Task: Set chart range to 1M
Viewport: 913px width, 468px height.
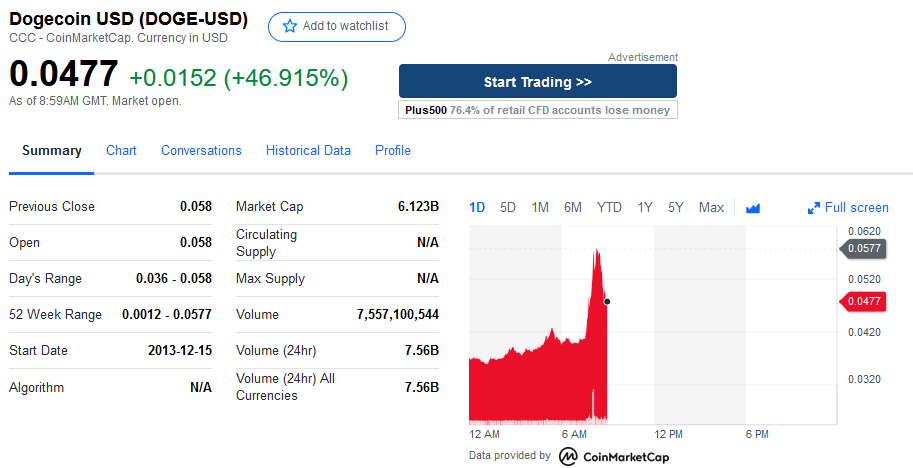Action: [540, 207]
